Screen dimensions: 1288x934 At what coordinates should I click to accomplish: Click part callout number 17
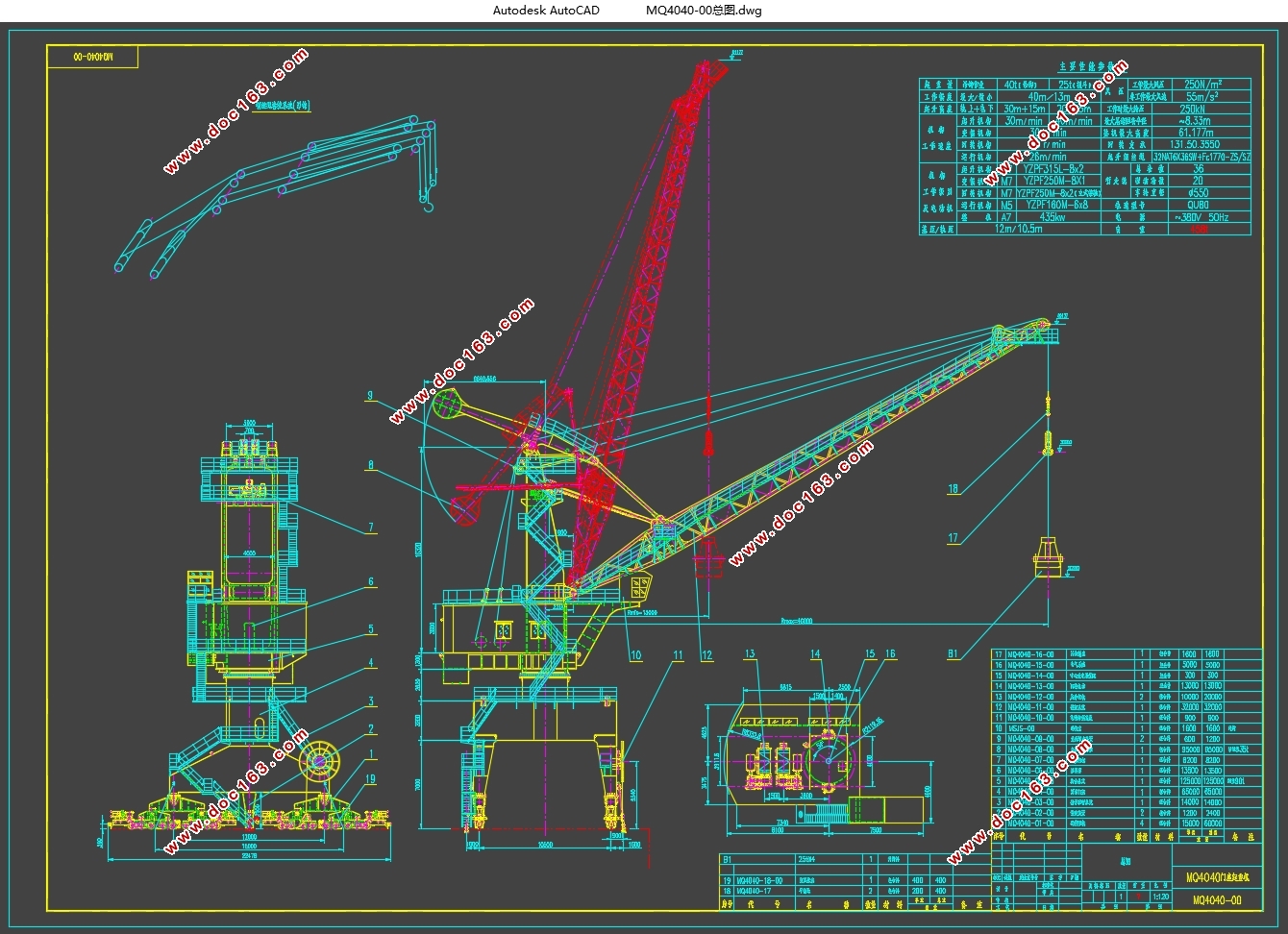tap(954, 539)
